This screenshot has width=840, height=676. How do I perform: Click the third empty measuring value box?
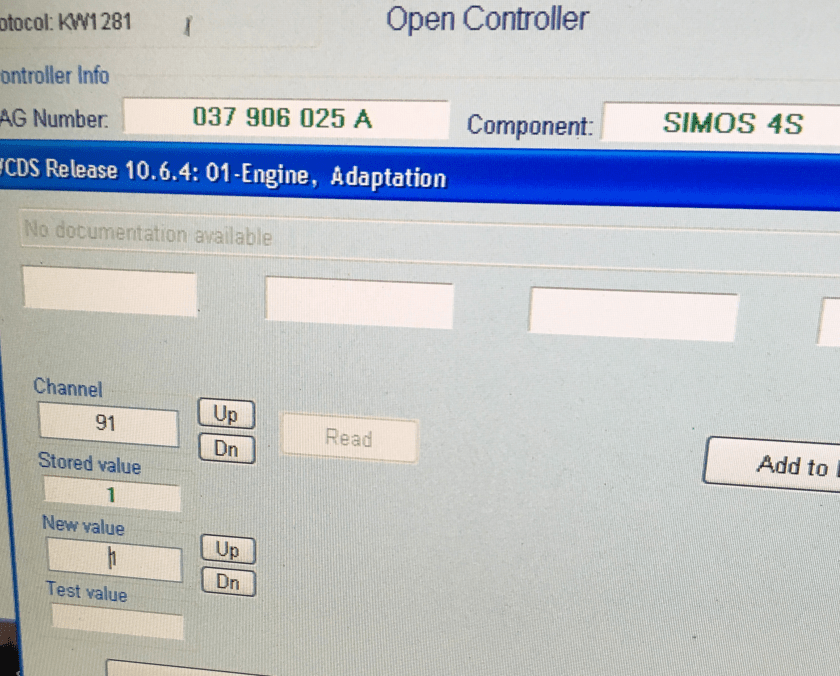click(x=632, y=314)
